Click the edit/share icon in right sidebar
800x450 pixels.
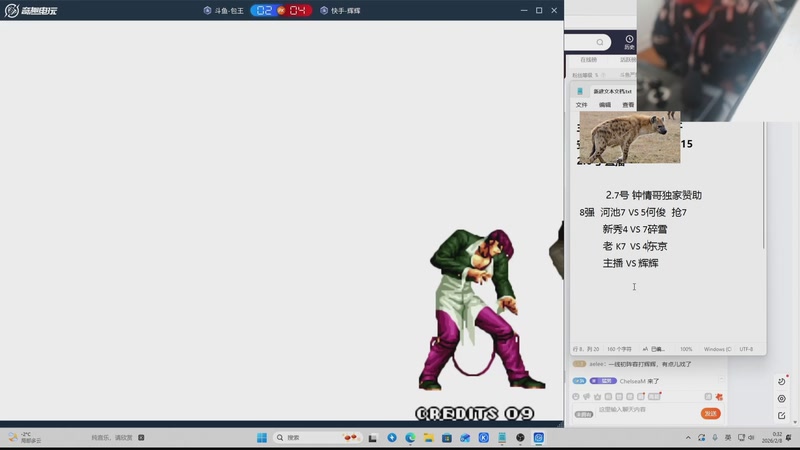pos(782,415)
